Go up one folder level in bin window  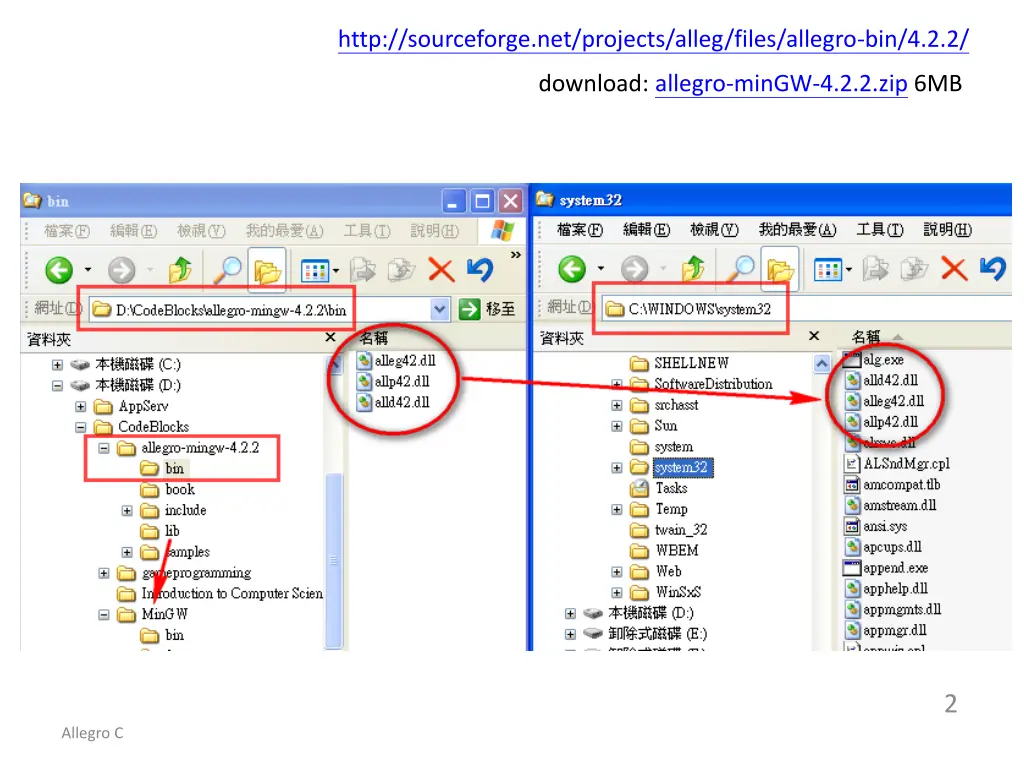click(x=181, y=270)
